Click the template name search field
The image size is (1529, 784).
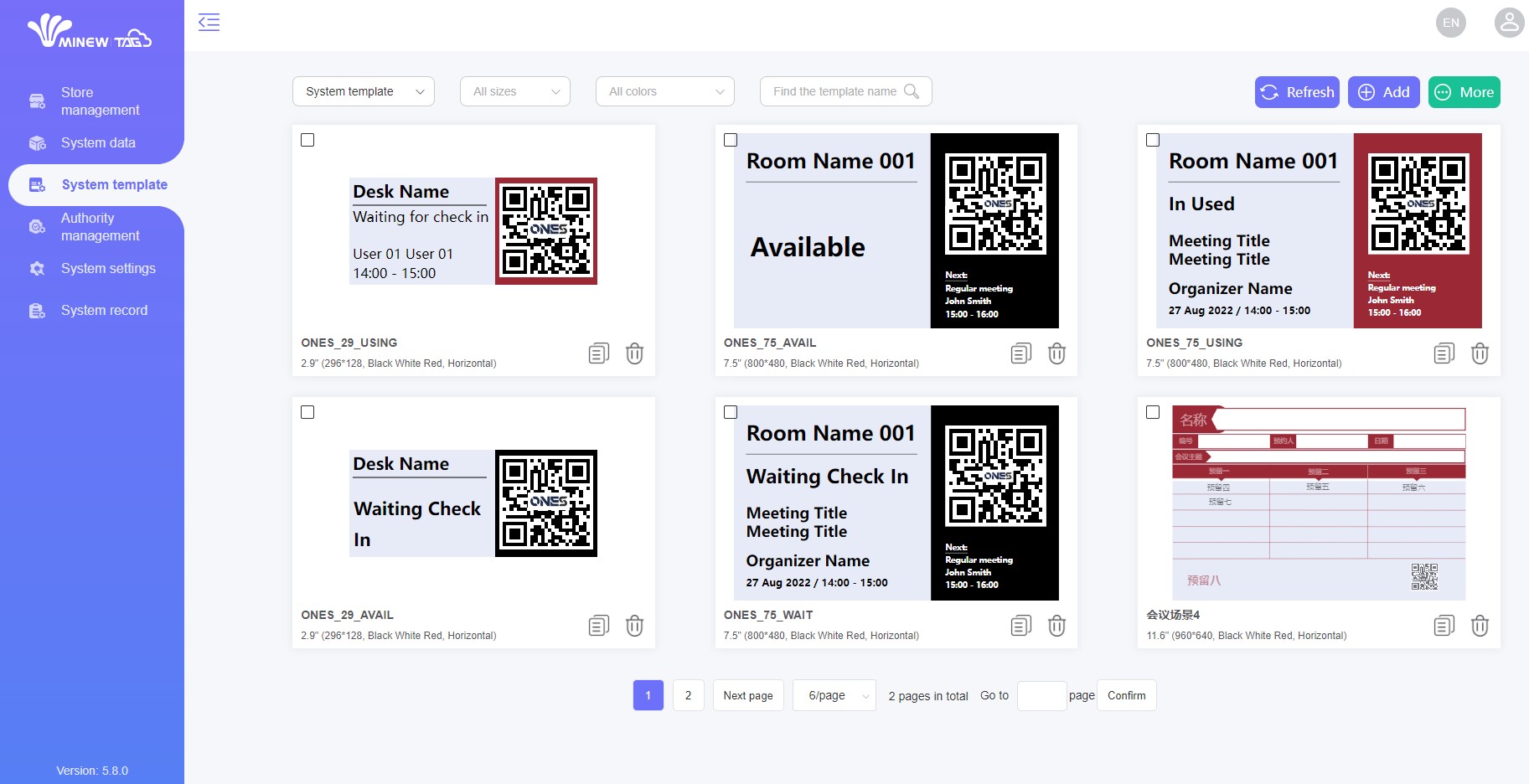pyautogui.click(x=835, y=91)
